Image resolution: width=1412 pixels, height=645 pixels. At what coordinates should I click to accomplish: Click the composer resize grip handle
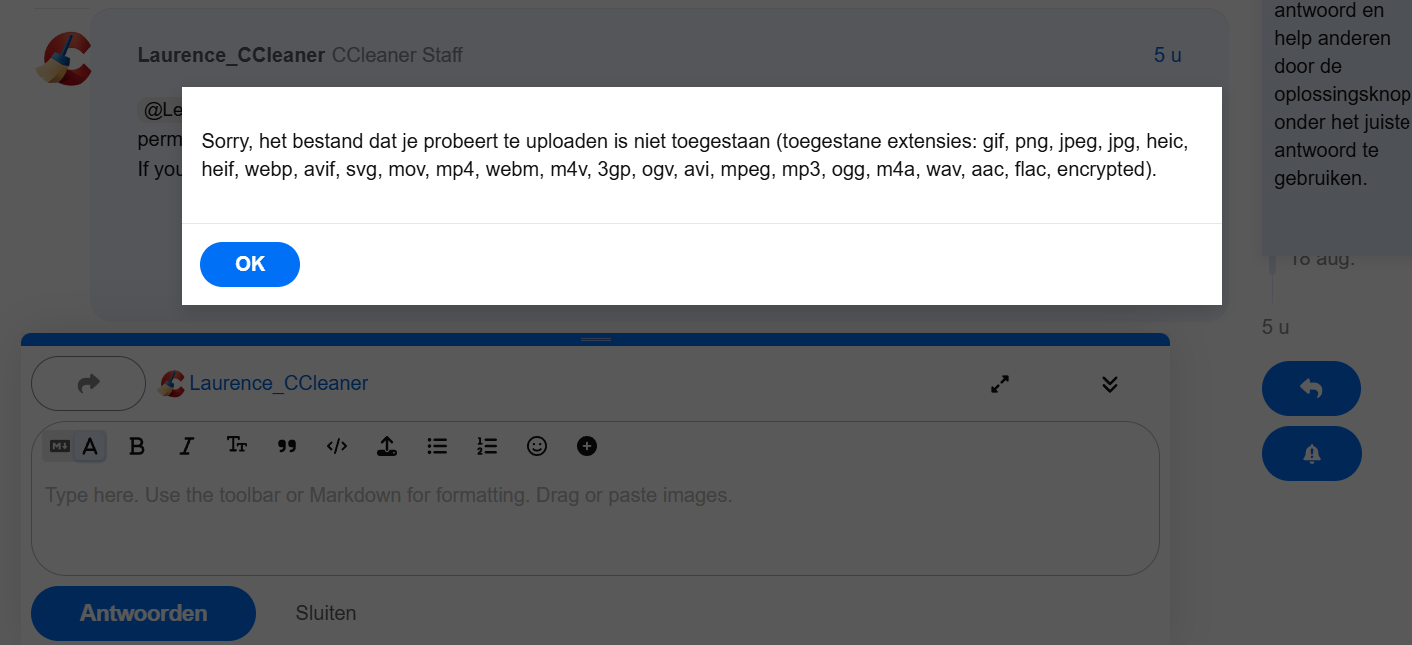[596, 340]
